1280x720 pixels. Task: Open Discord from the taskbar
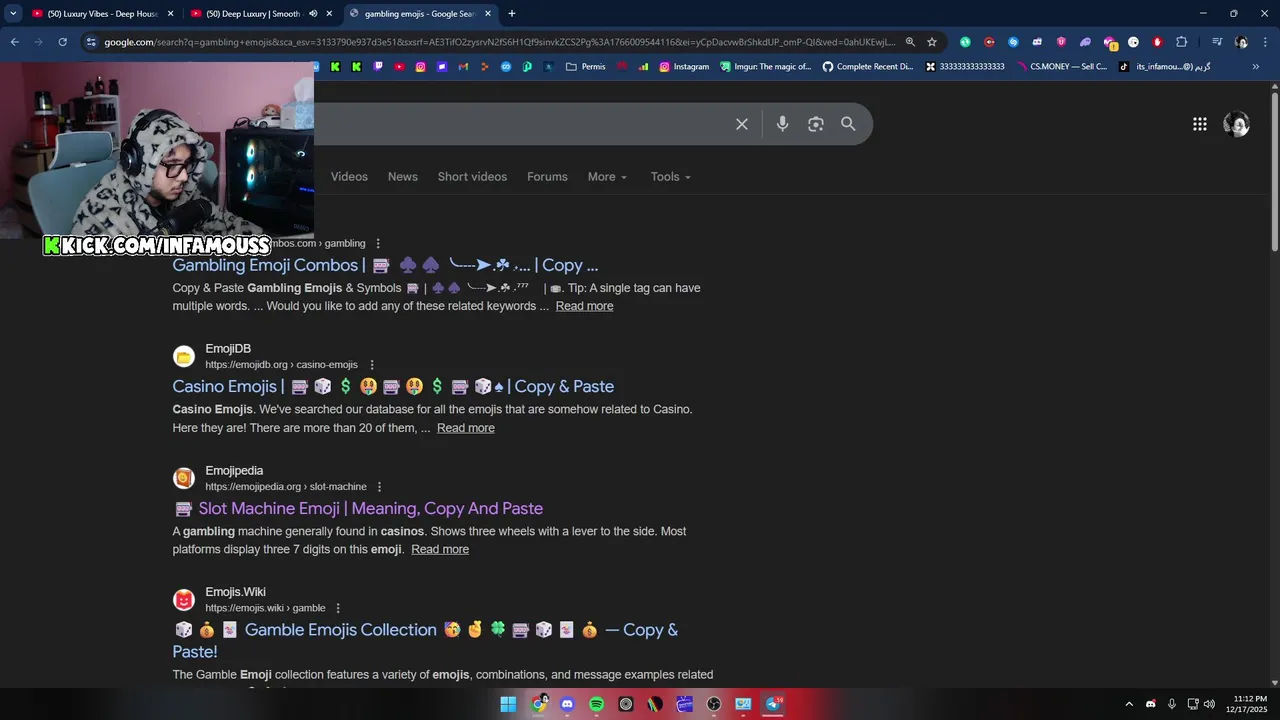[567, 704]
